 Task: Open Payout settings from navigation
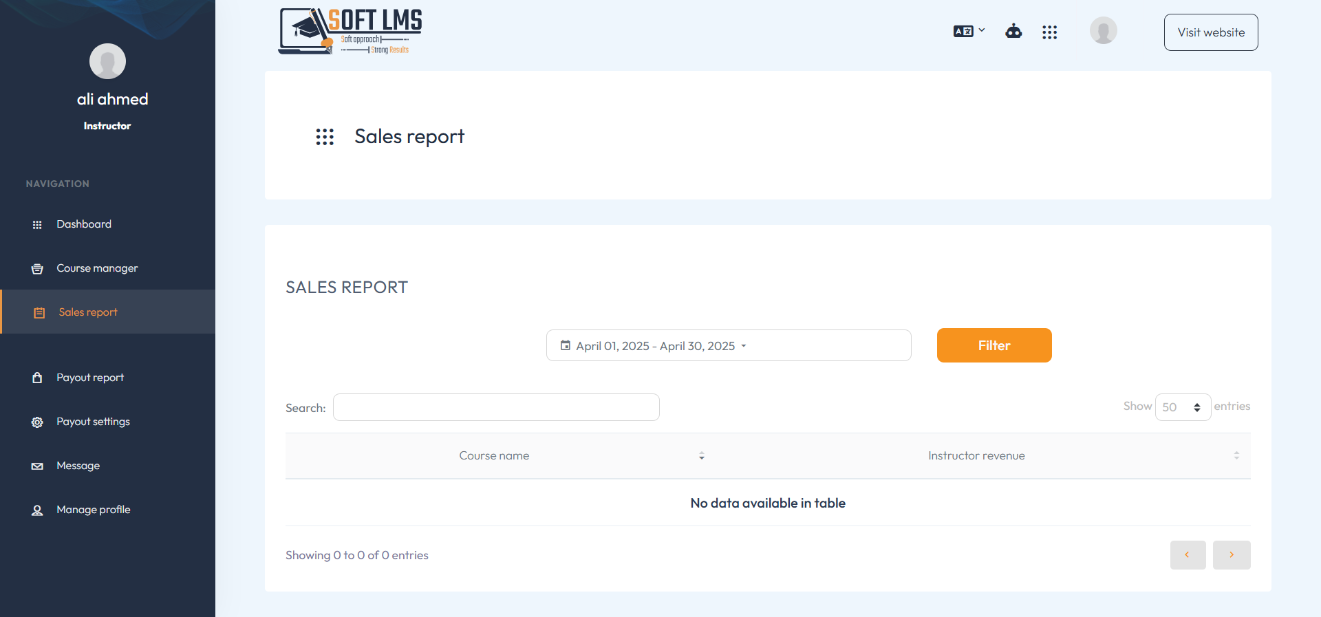point(107,422)
